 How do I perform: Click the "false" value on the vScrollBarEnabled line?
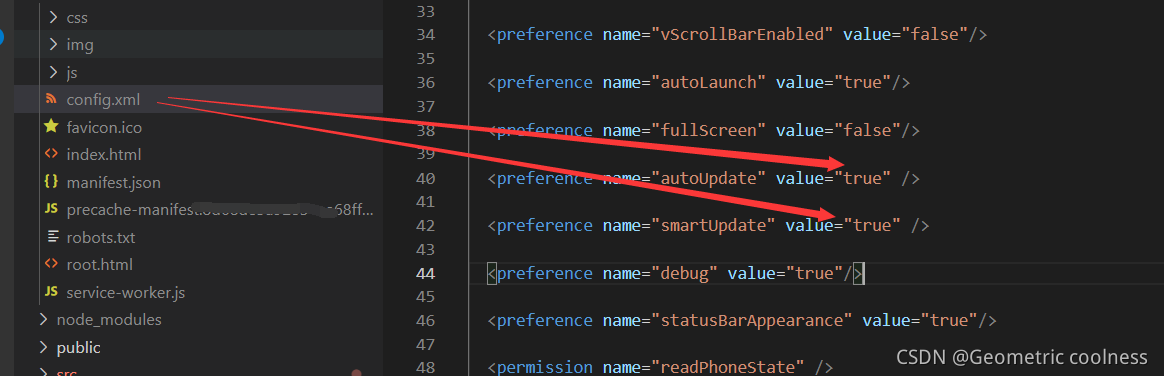point(935,35)
